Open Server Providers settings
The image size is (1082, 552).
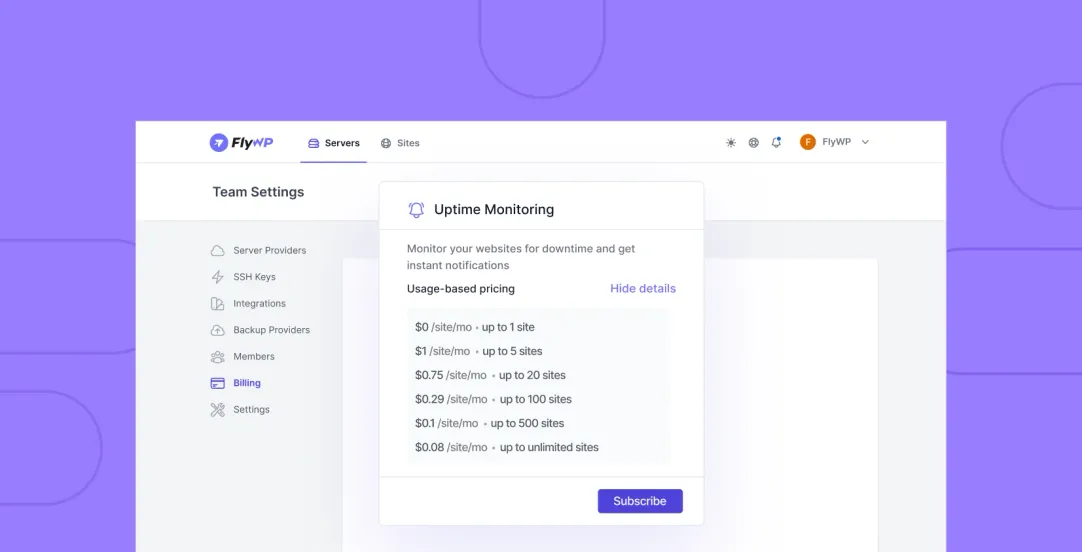259,250
